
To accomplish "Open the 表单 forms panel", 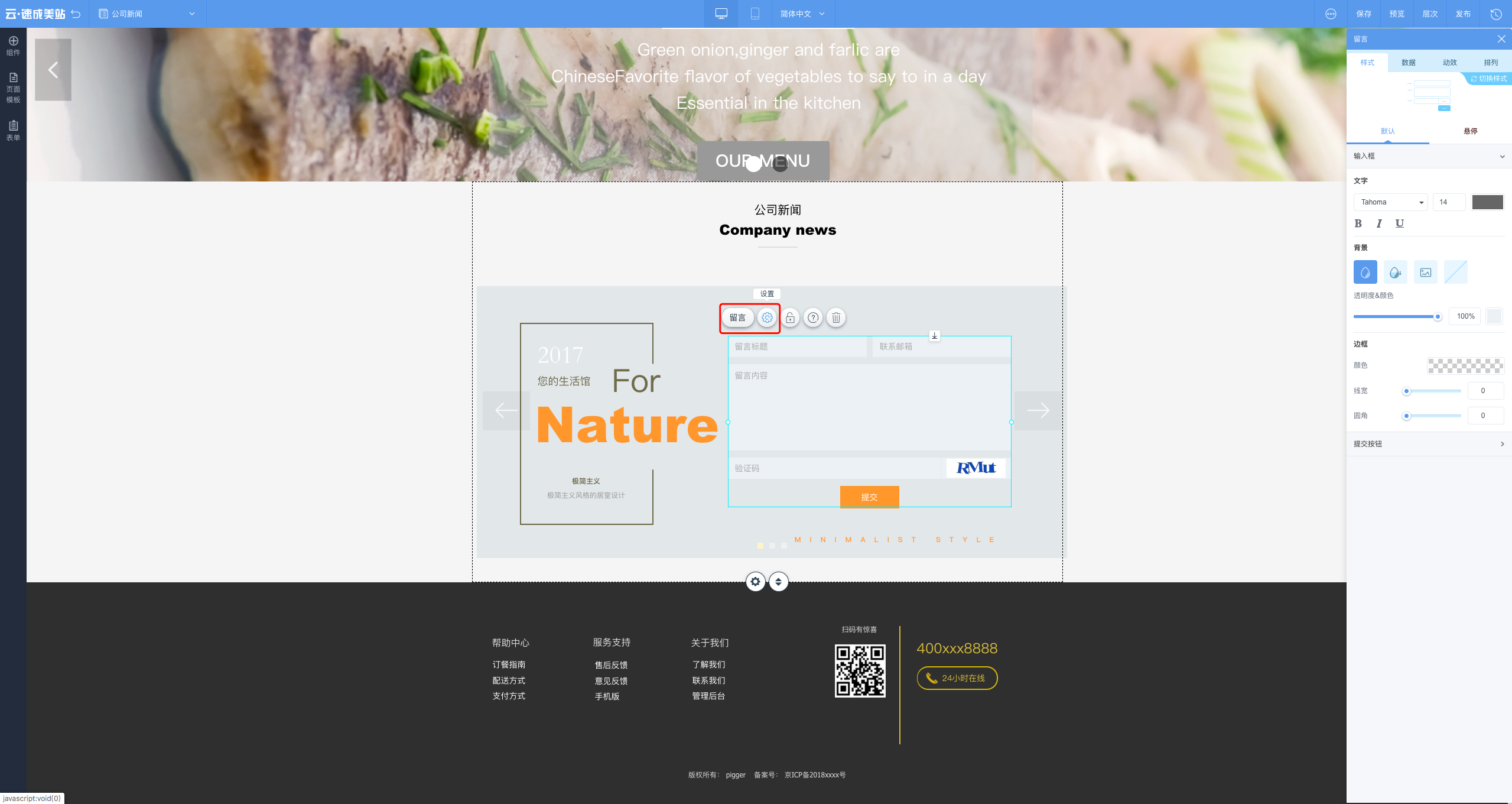I will [x=13, y=131].
